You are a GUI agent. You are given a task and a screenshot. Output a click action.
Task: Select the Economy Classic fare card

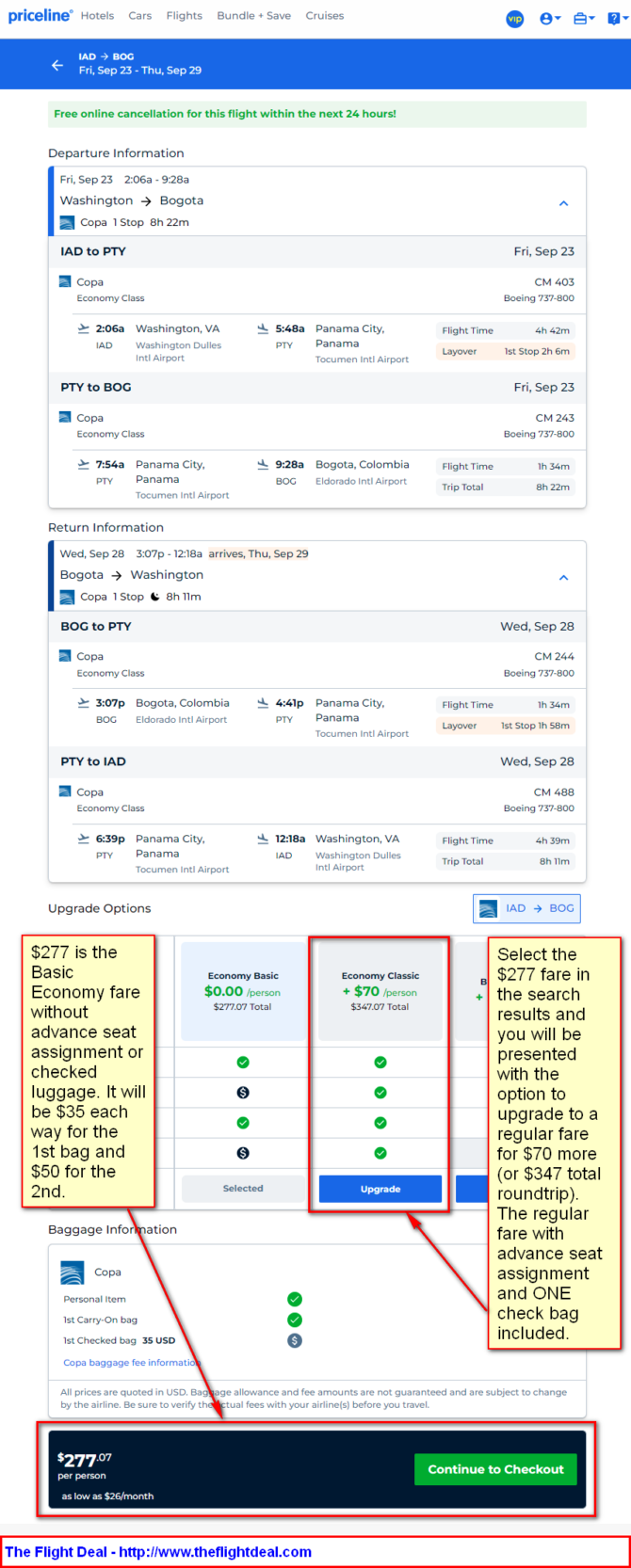pyautogui.click(x=380, y=993)
